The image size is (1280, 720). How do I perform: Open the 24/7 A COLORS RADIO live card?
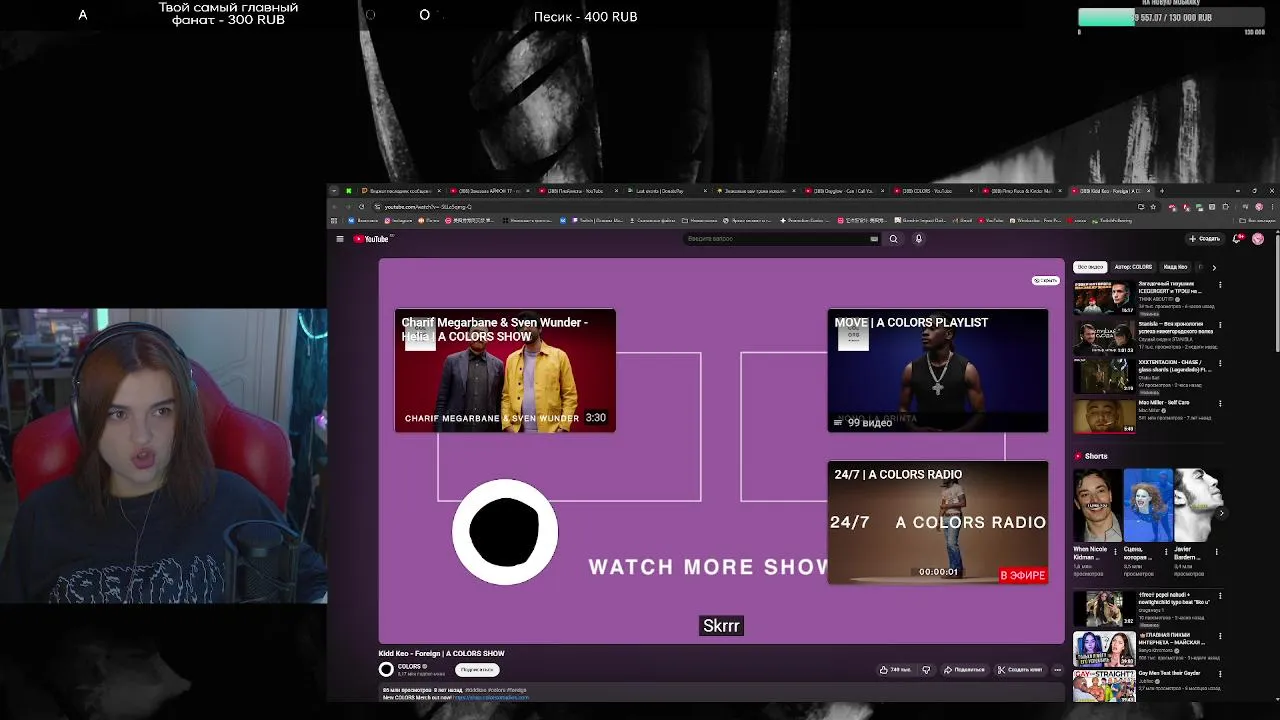pyautogui.click(x=938, y=522)
